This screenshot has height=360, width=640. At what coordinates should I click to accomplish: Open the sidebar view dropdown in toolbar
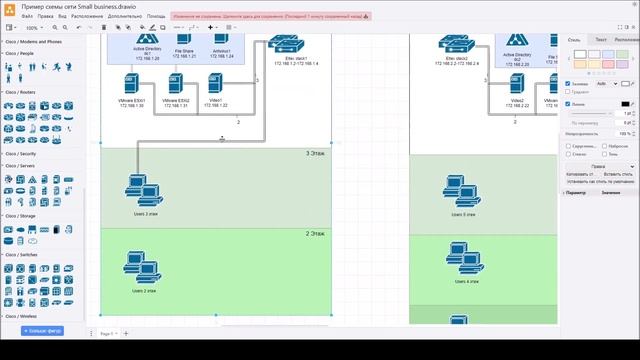11,27
